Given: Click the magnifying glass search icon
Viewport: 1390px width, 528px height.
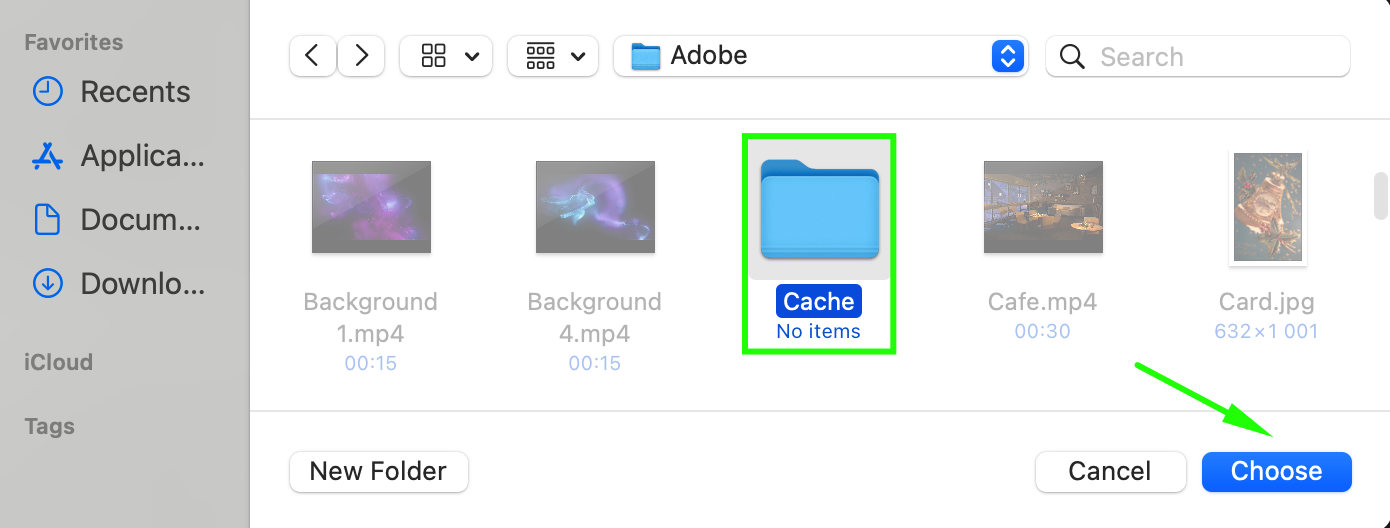Looking at the screenshot, I should [x=1072, y=57].
